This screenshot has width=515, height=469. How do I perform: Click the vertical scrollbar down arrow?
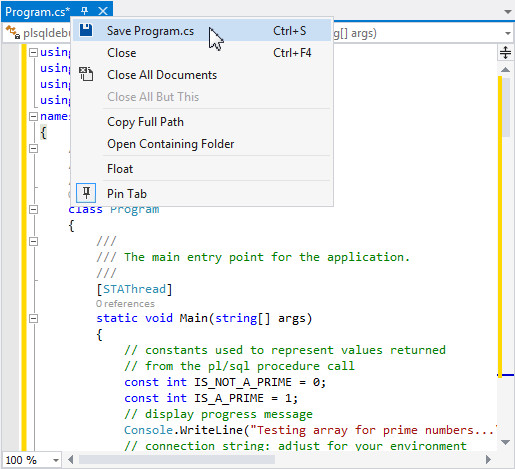(x=505, y=442)
